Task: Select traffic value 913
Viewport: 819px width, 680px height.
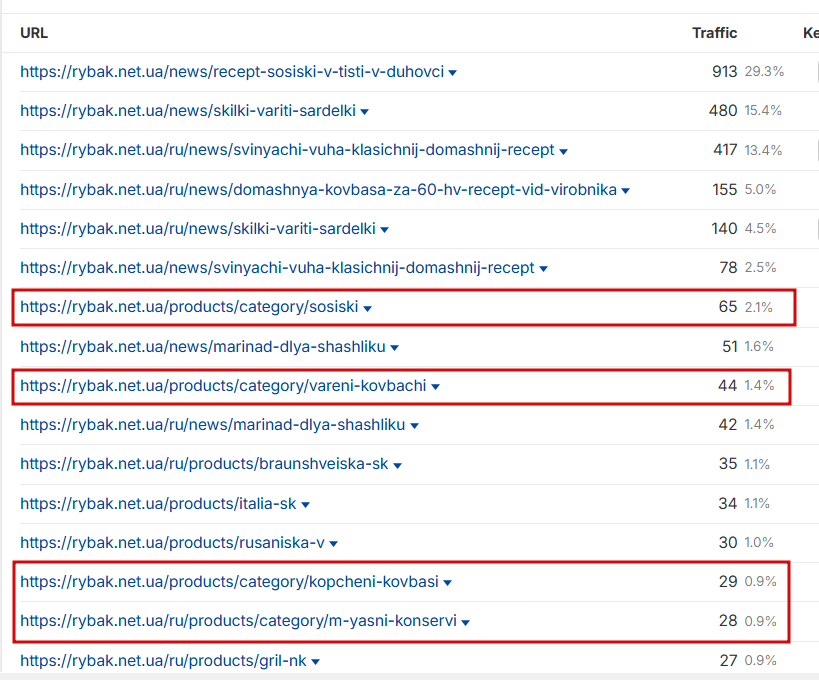Action: (724, 72)
